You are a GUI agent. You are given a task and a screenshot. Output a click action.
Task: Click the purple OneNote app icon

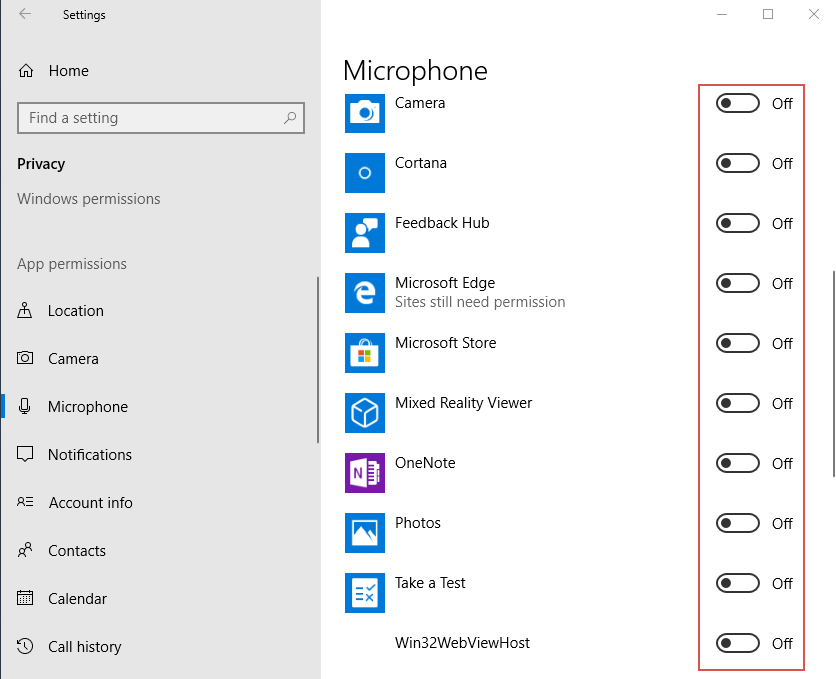click(x=365, y=473)
